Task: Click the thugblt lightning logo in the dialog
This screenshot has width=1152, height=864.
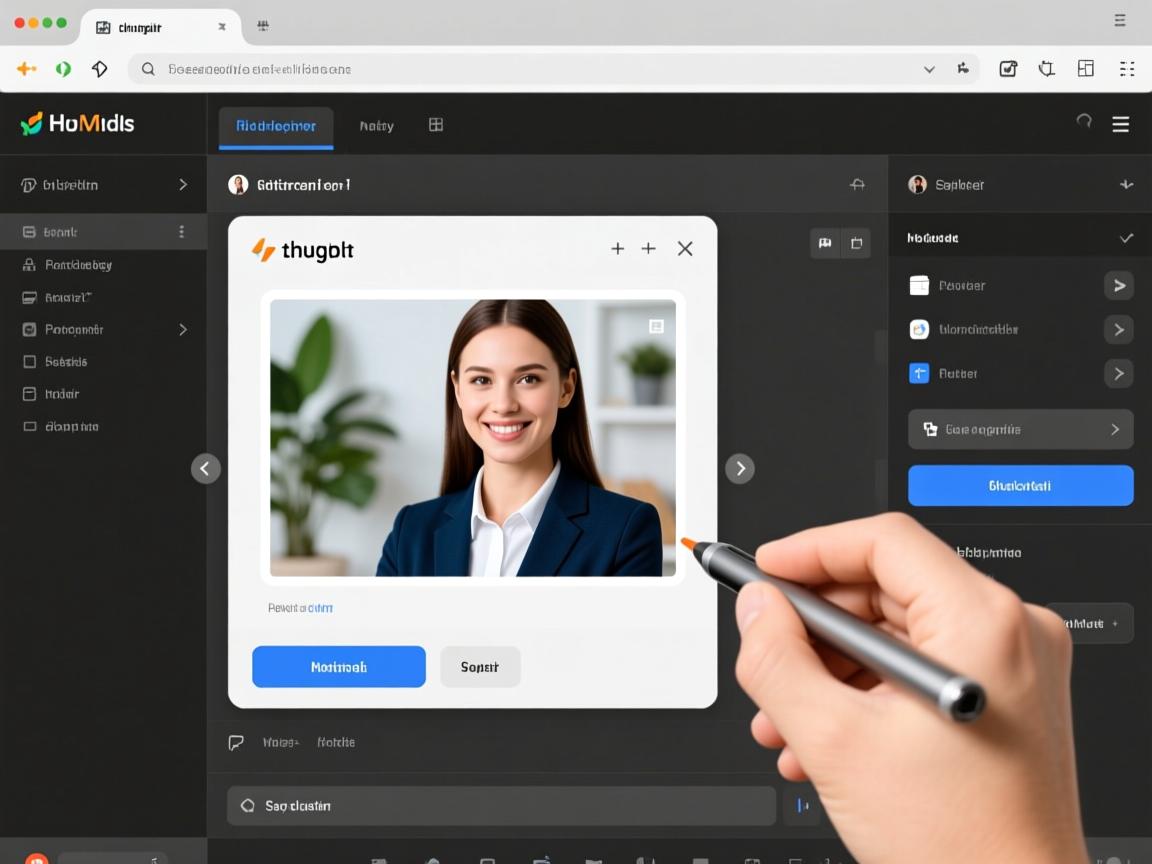Action: click(x=263, y=250)
